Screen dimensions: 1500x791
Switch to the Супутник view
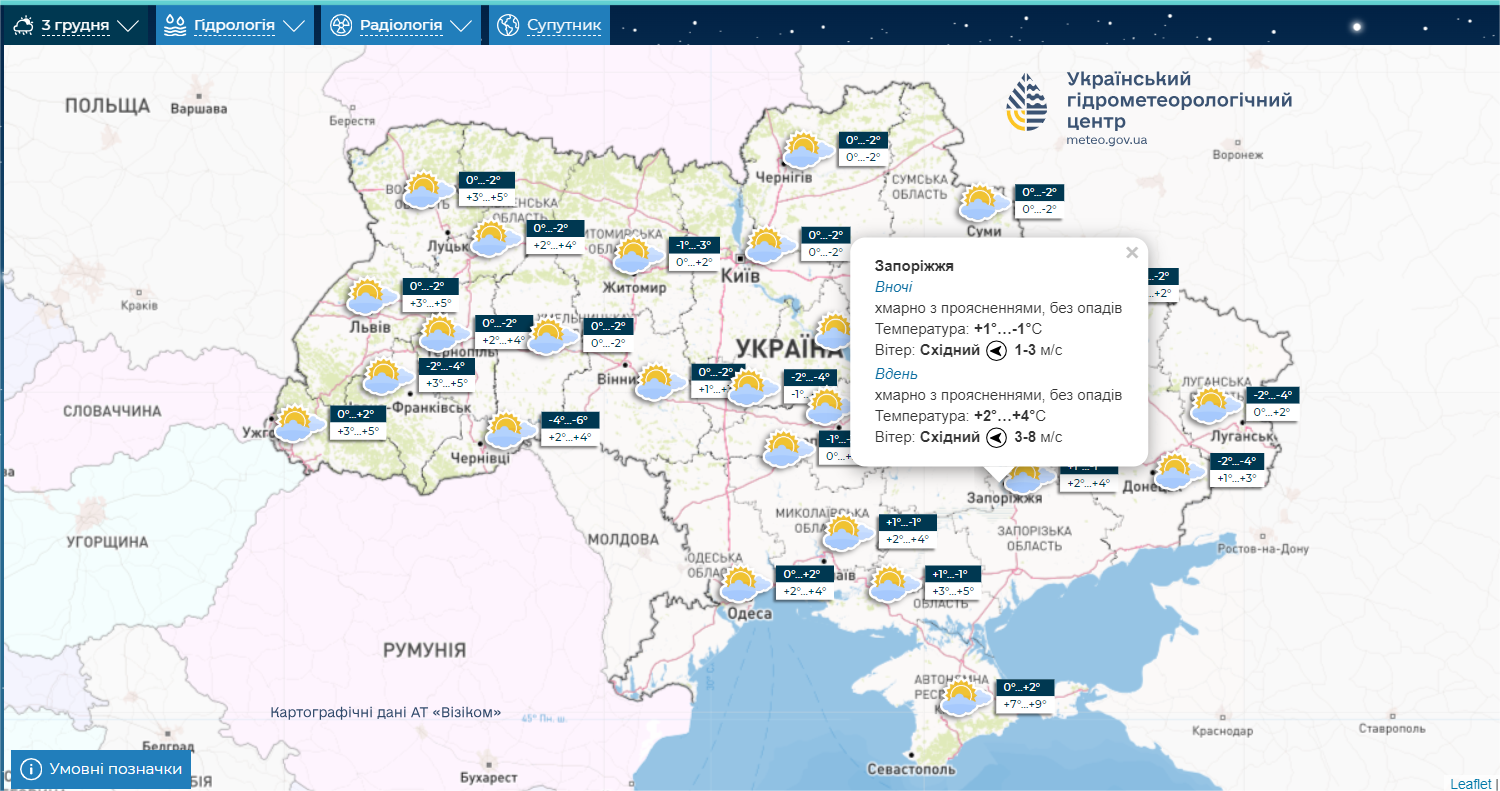pyautogui.click(x=549, y=25)
